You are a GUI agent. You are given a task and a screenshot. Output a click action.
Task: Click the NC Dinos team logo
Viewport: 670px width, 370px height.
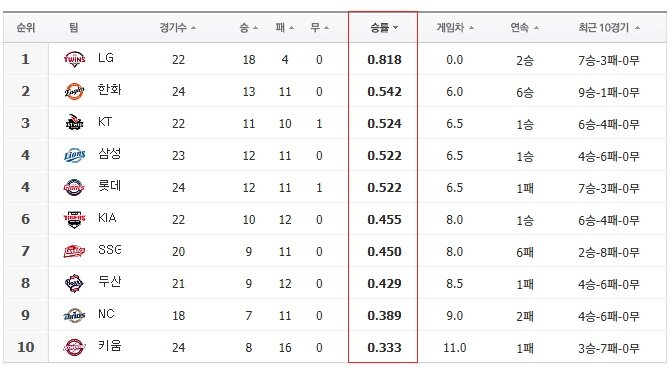point(74,315)
